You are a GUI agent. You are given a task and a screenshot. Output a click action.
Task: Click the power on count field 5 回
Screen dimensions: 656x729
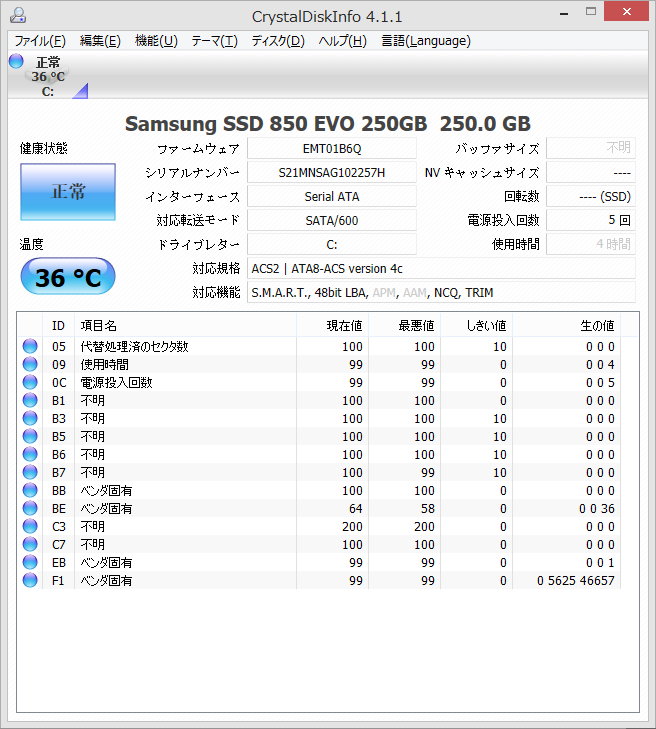(x=591, y=220)
